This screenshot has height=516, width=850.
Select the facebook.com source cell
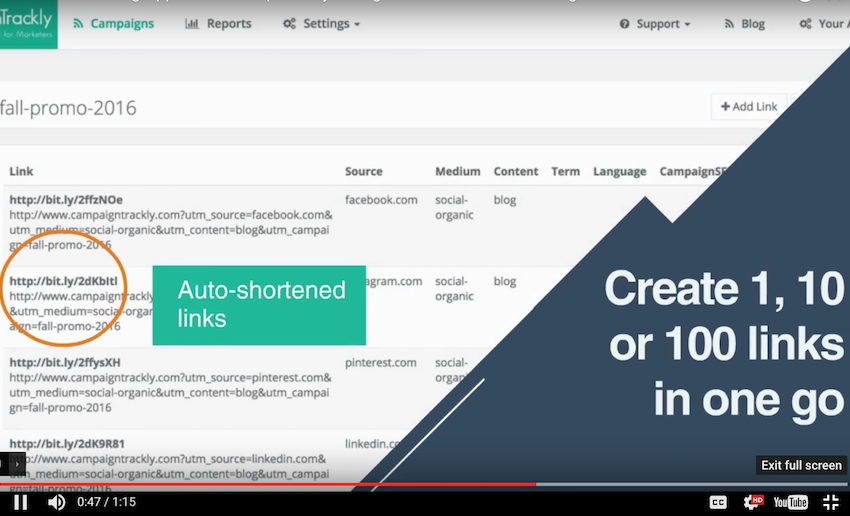(x=381, y=200)
